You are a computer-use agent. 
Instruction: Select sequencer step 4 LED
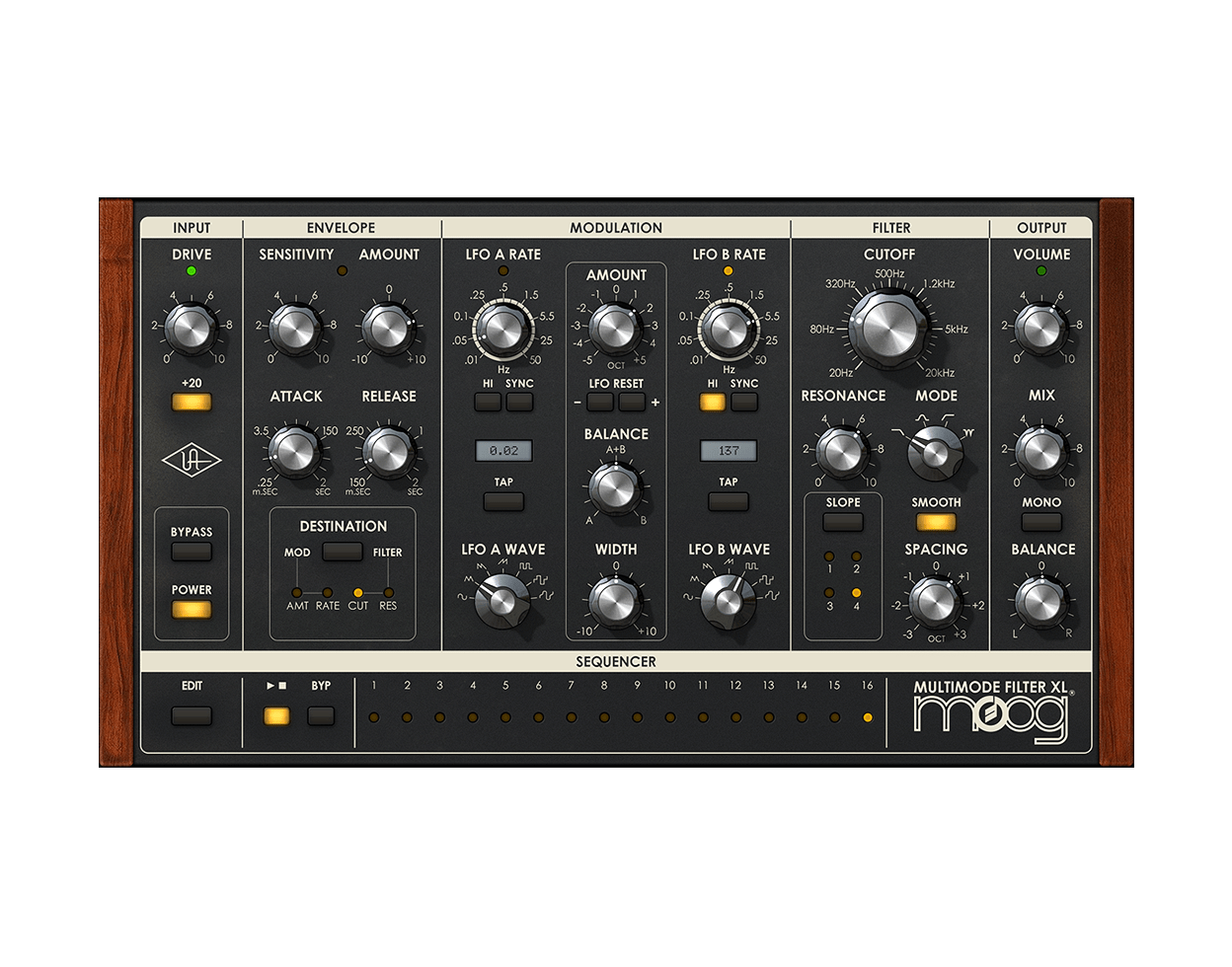pos(473,717)
